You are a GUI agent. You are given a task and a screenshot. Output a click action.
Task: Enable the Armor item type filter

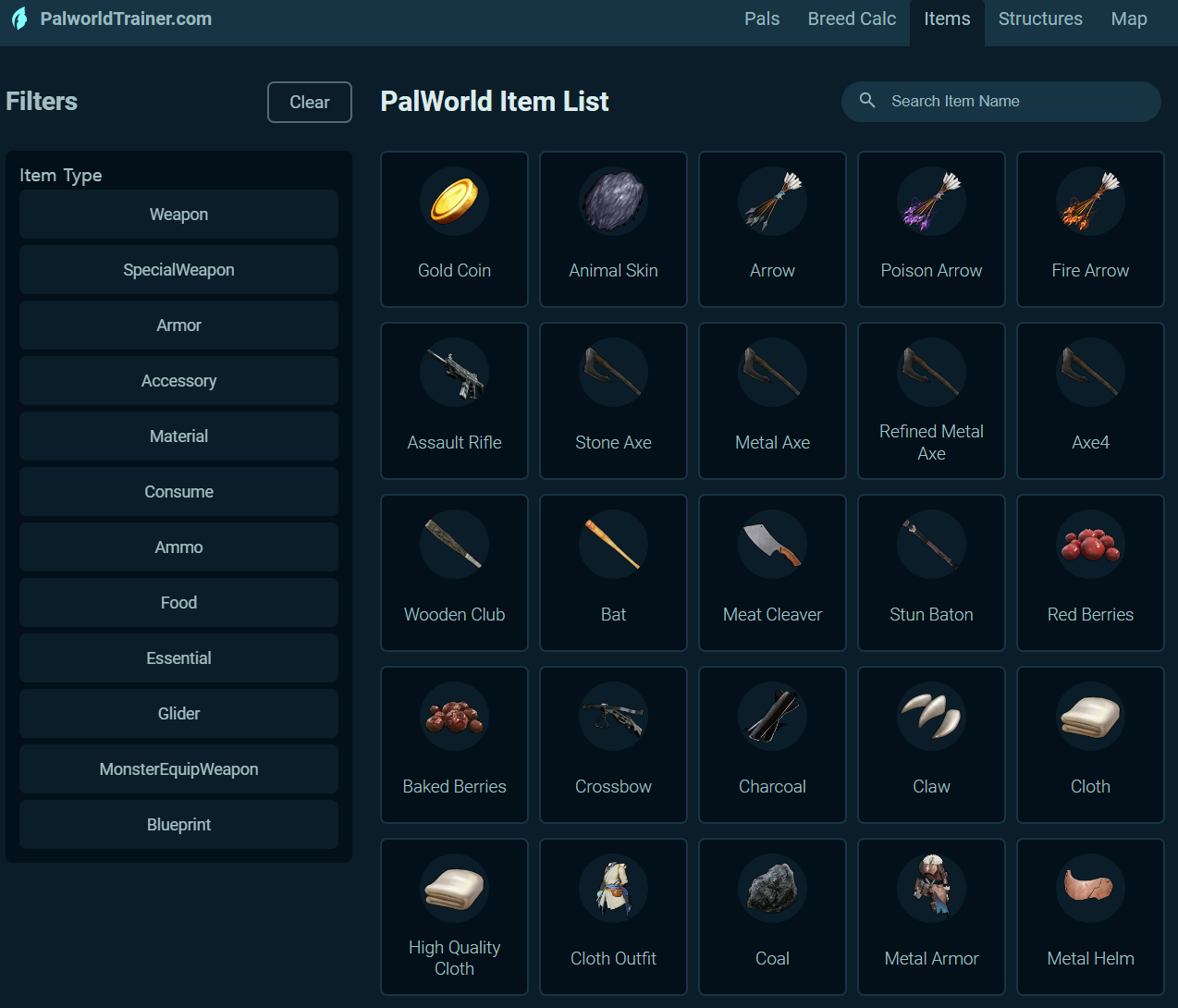point(178,326)
